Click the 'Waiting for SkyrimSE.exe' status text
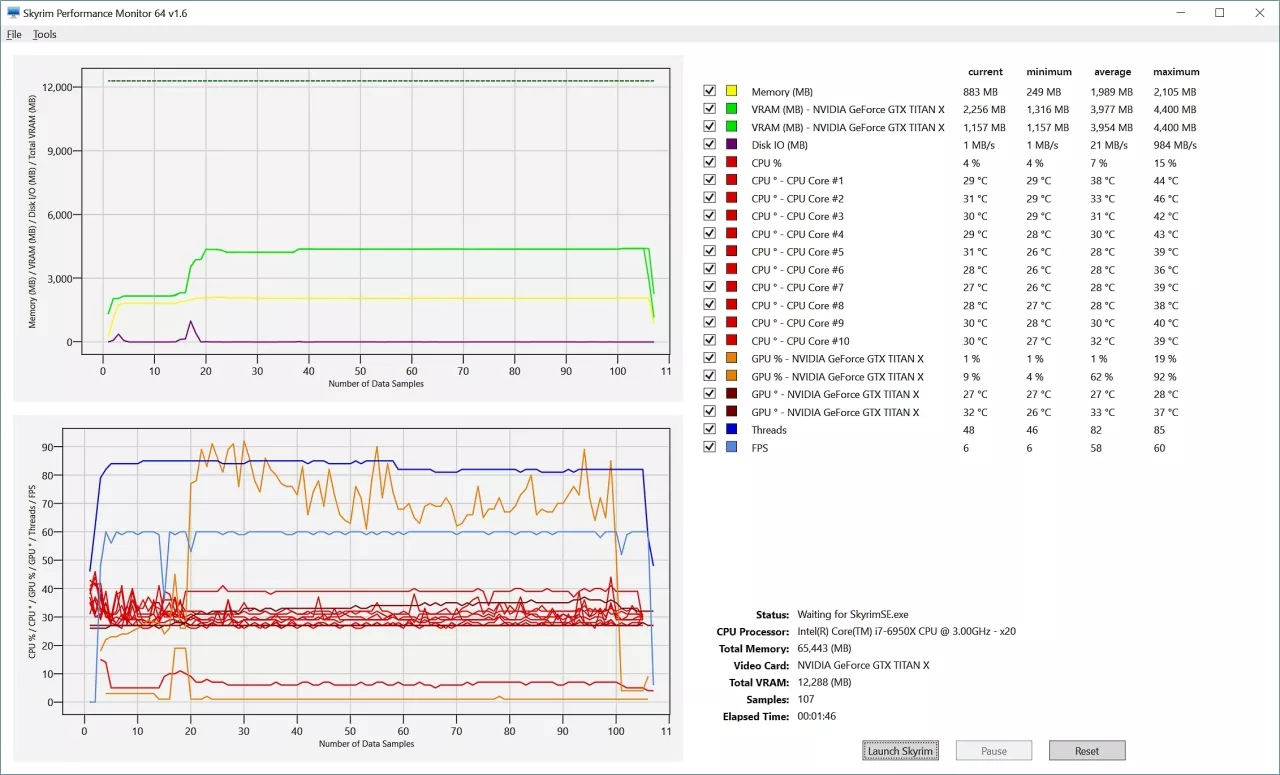The height and width of the screenshot is (775, 1280). 852,615
